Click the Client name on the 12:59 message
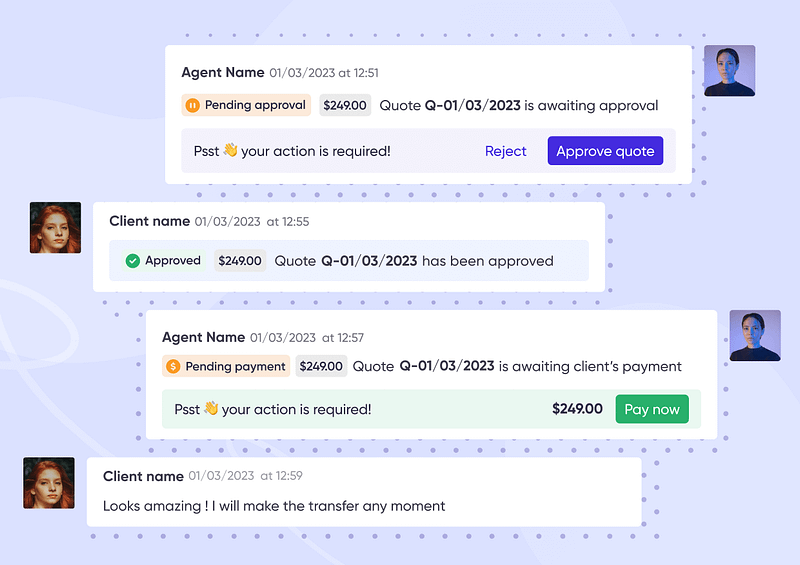This screenshot has width=800, height=565. [x=143, y=476]
